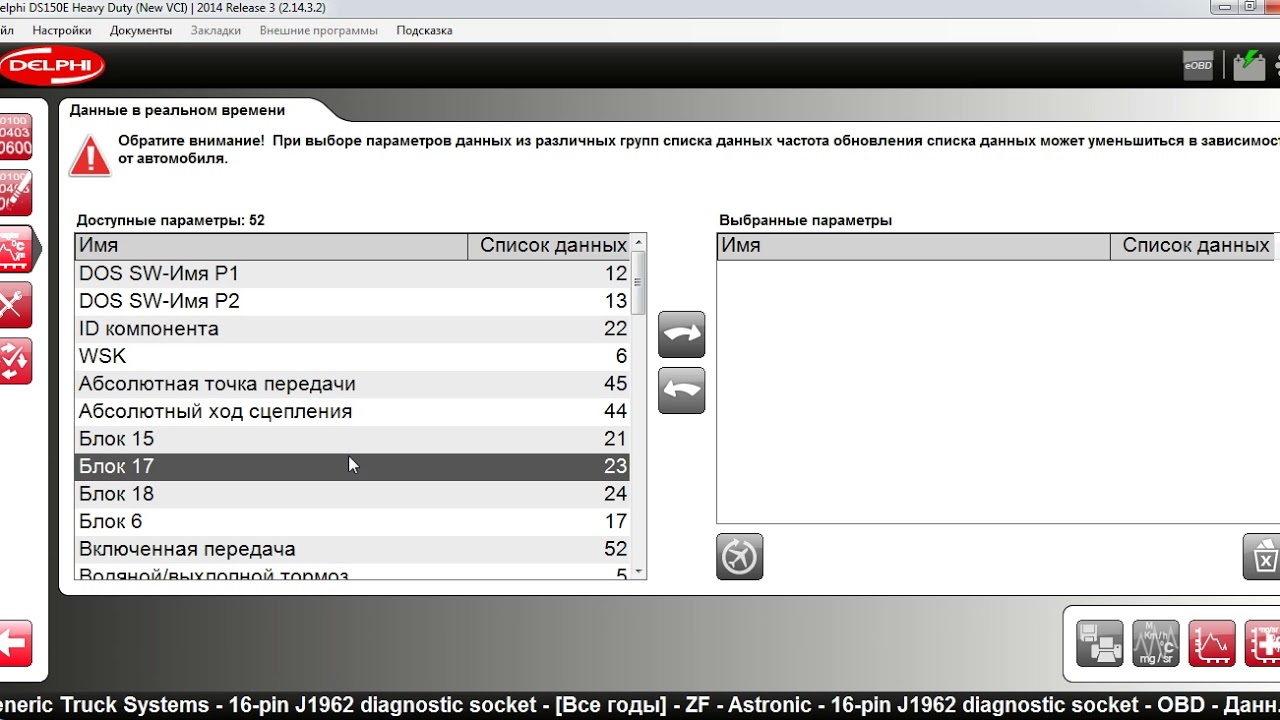
Task: Open the red graph view icon
Action: pos(1212,643)
